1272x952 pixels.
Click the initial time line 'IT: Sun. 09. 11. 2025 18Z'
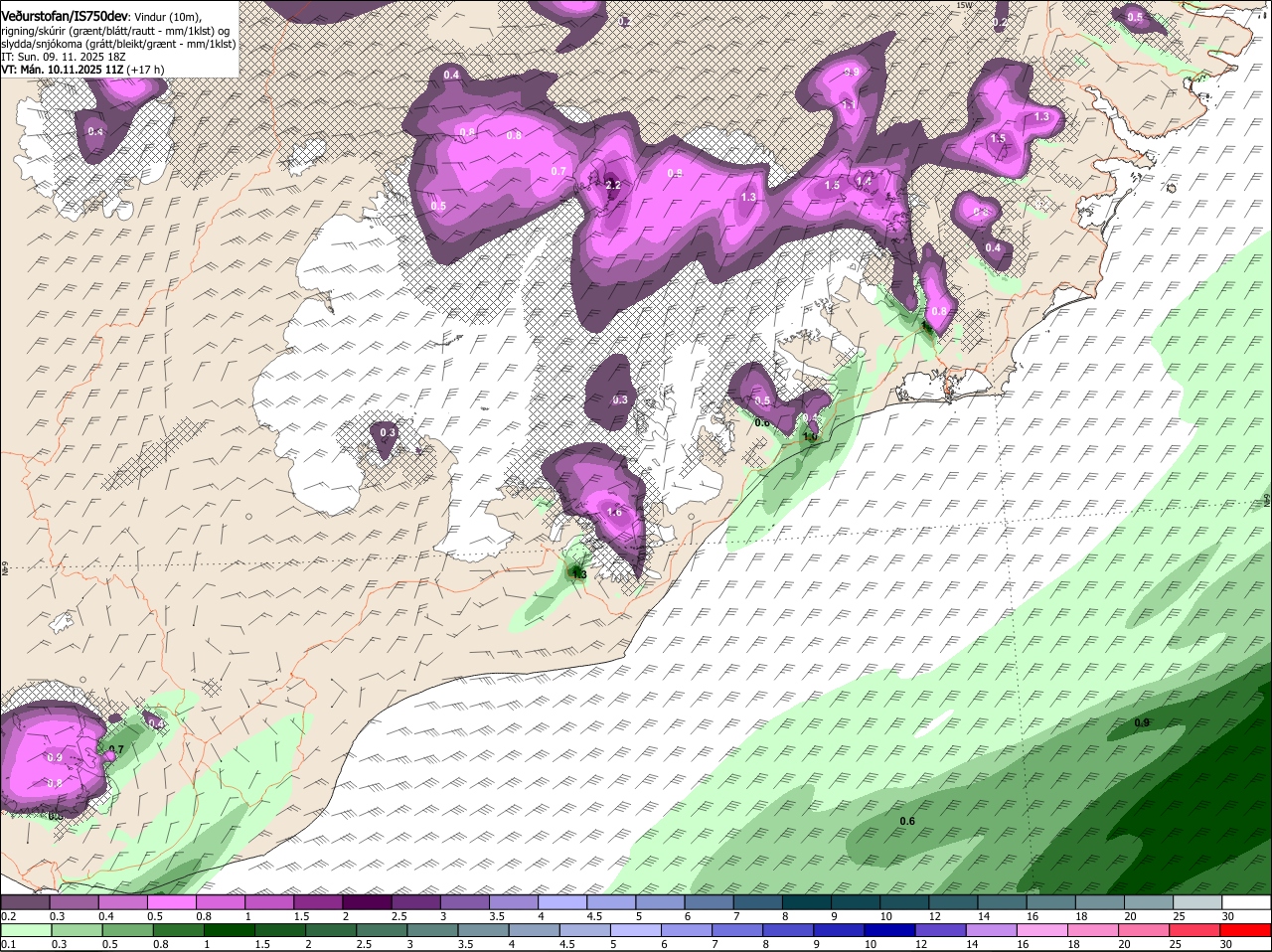point(66,57)
